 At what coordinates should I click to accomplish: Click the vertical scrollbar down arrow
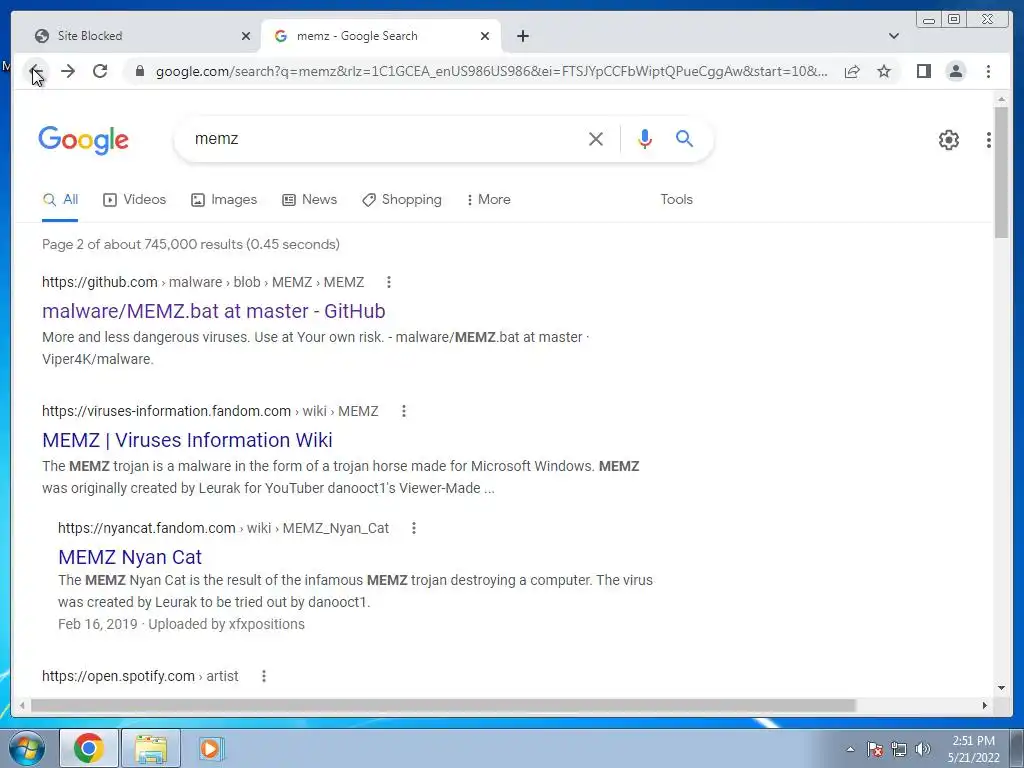point(1001,687)
